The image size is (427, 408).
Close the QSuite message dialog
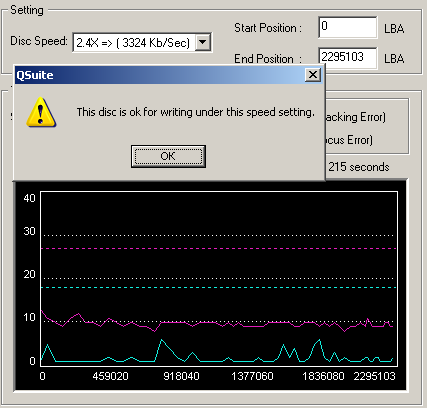313,75
